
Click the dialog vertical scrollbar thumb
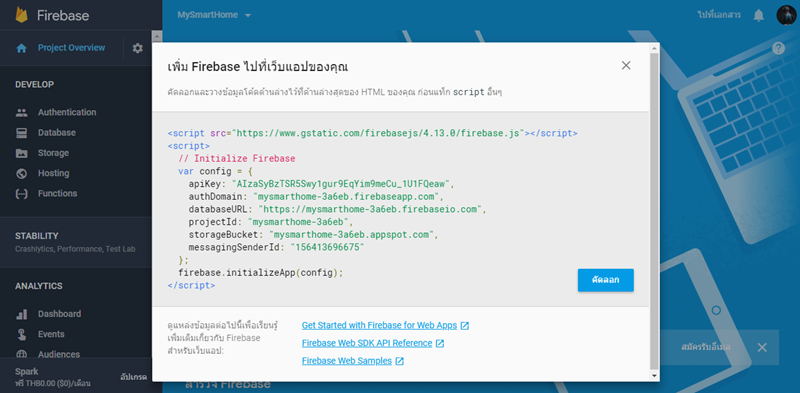pyautogui.click(x=654, y=210)
